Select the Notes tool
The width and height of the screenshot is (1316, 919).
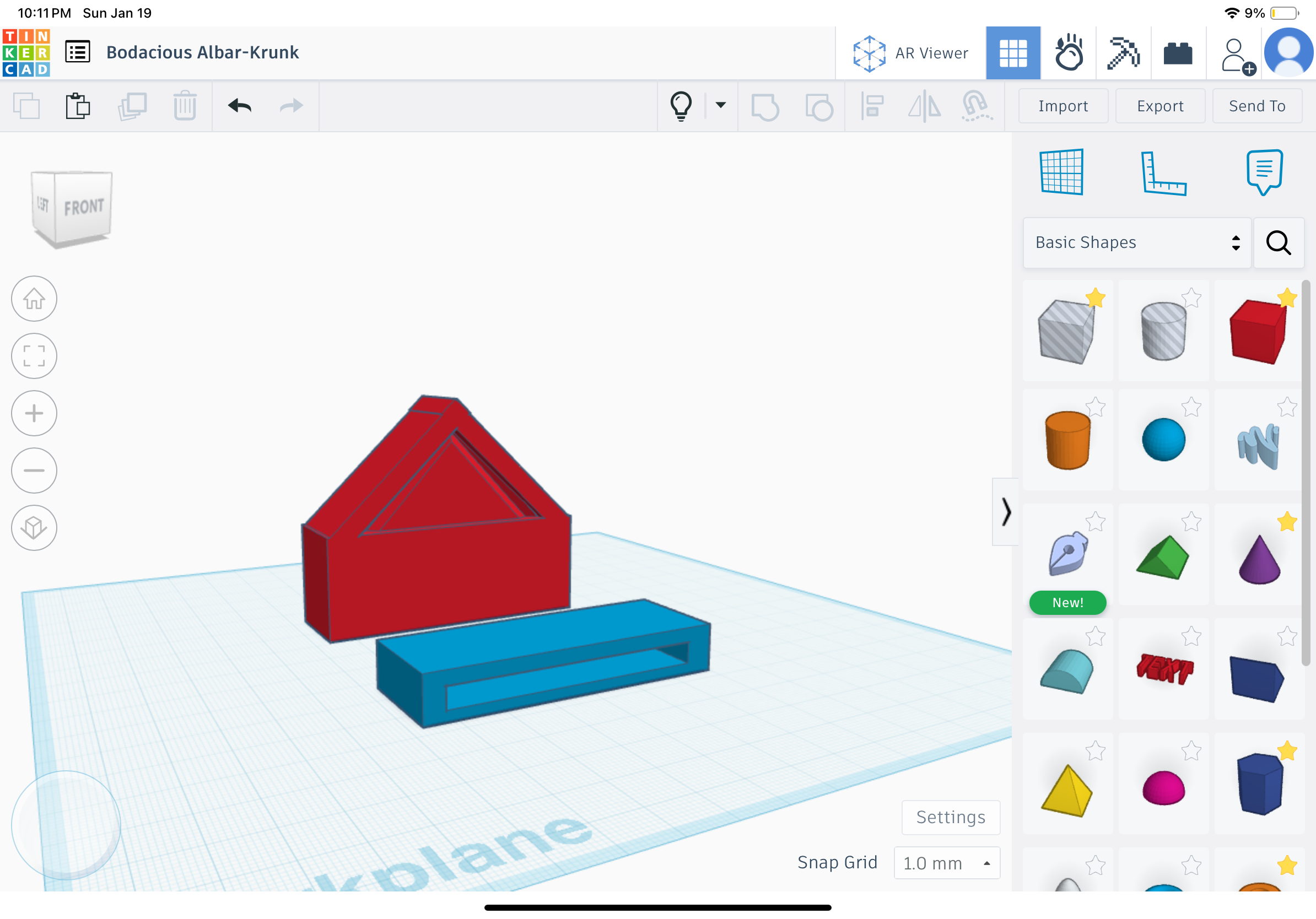1264,172
